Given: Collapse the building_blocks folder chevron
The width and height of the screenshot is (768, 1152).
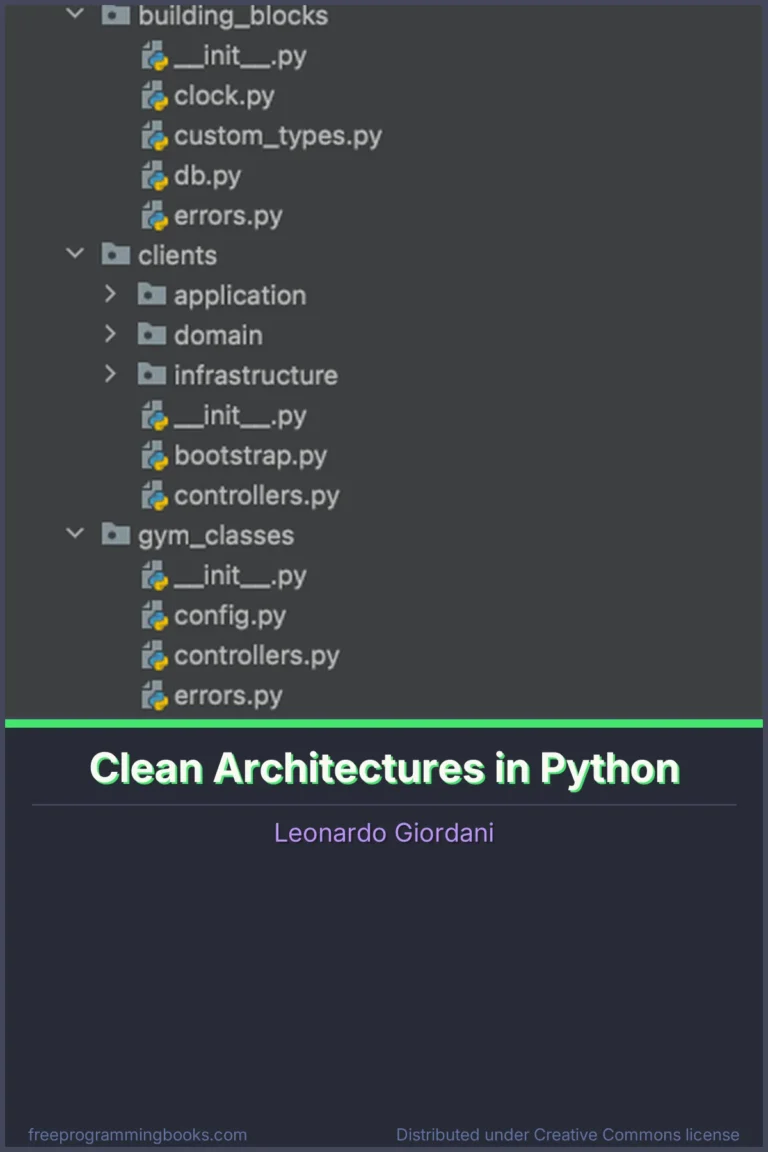Looking at the screenshot, I should pyautogui.click(x=75, y=12).
